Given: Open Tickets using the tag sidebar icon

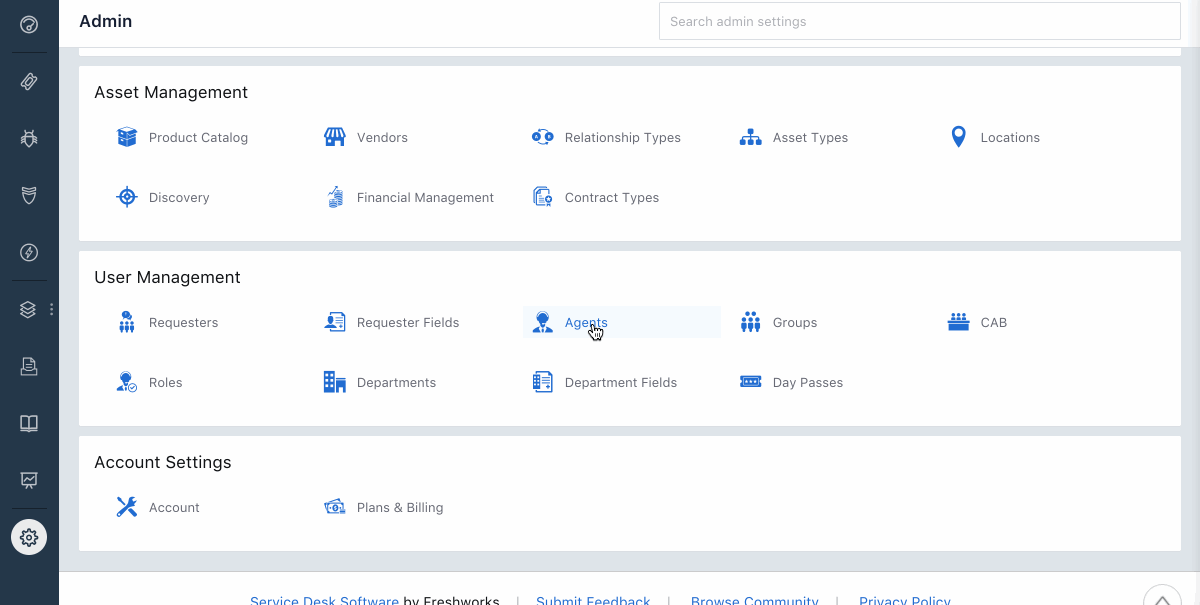Looking at the screenshot, I should [x=28, y=81].
